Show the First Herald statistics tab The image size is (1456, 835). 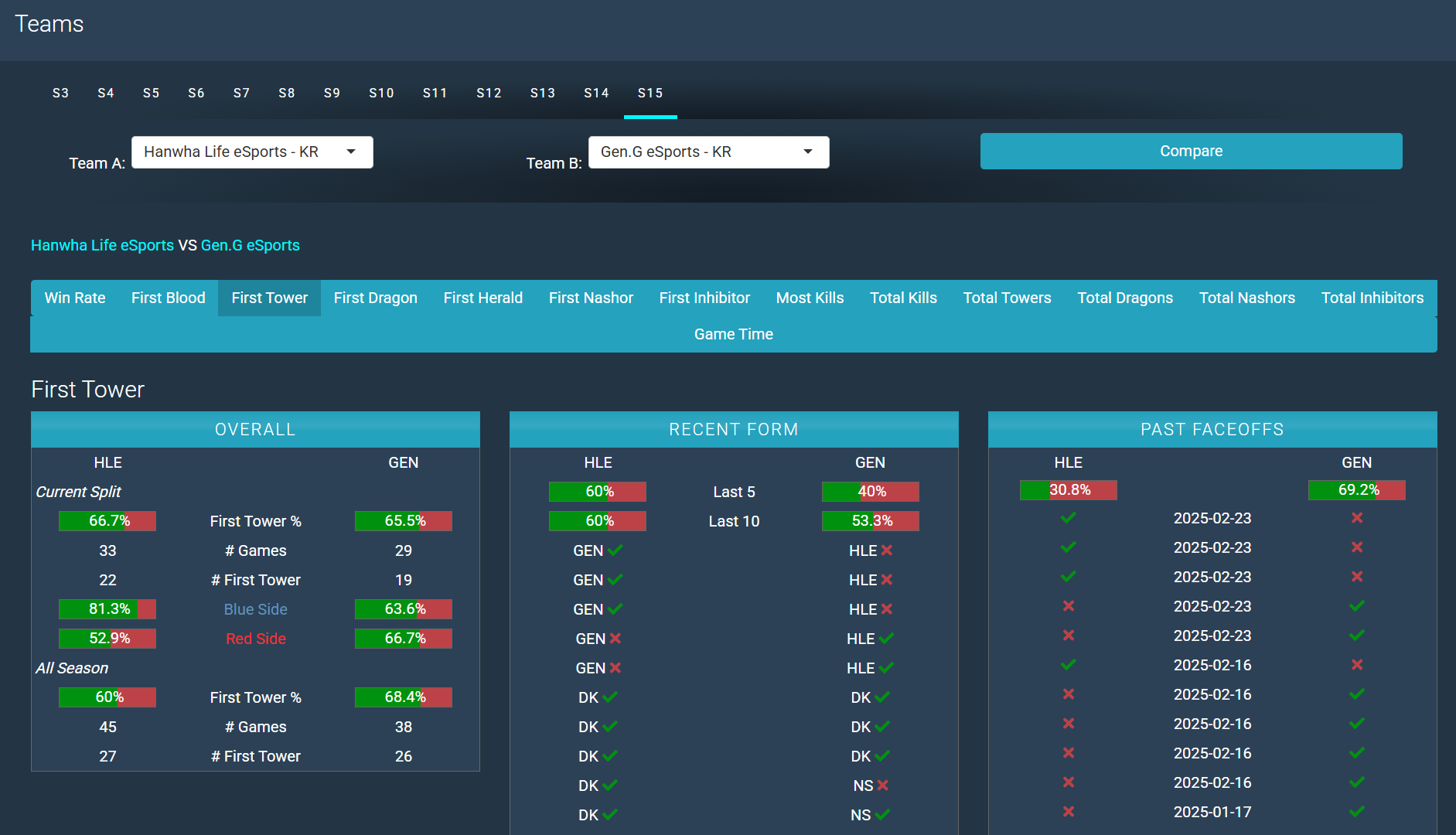(483, 298)
